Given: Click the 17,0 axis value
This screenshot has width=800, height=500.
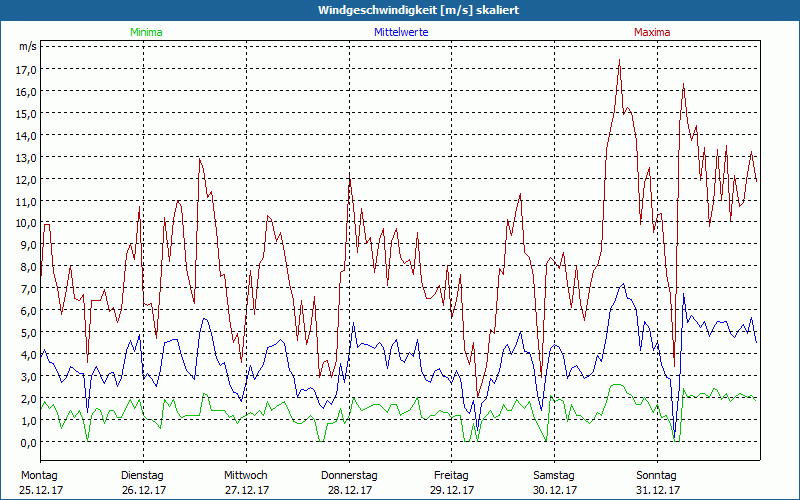Looking at the screenshot, I should (27, 69).
